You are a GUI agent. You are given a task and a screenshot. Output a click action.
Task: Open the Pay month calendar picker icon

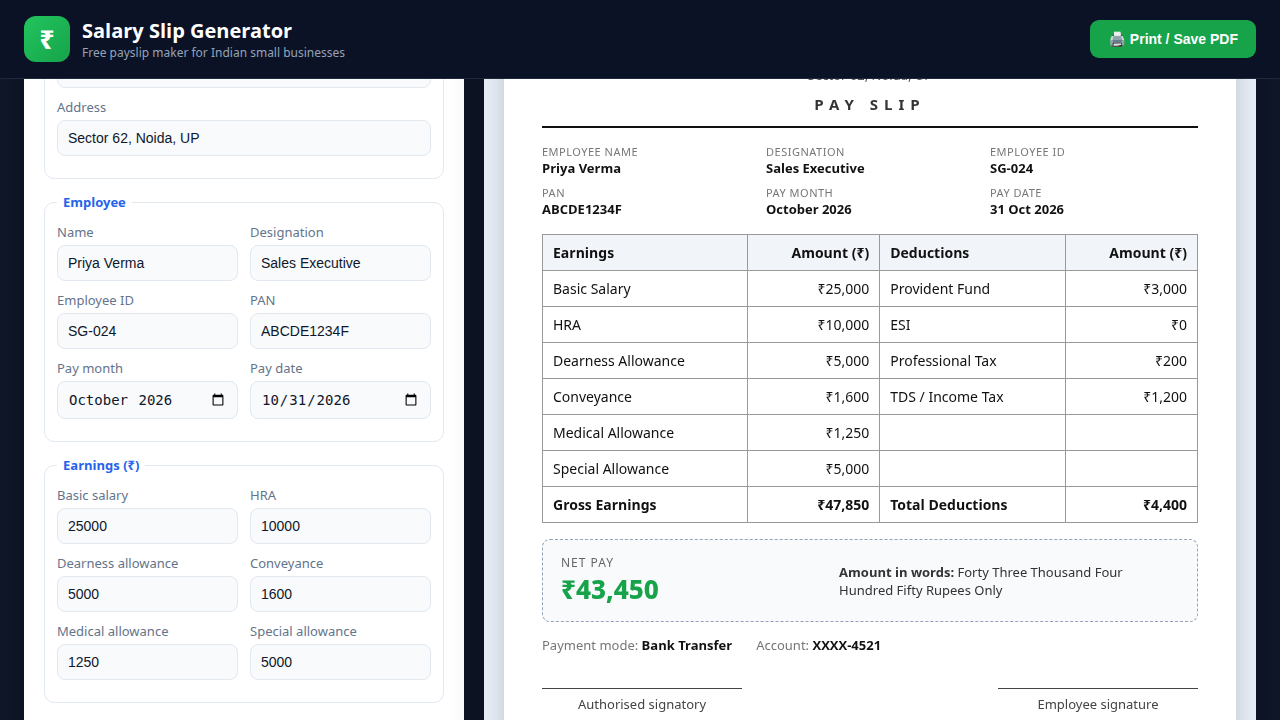(218, 400)
